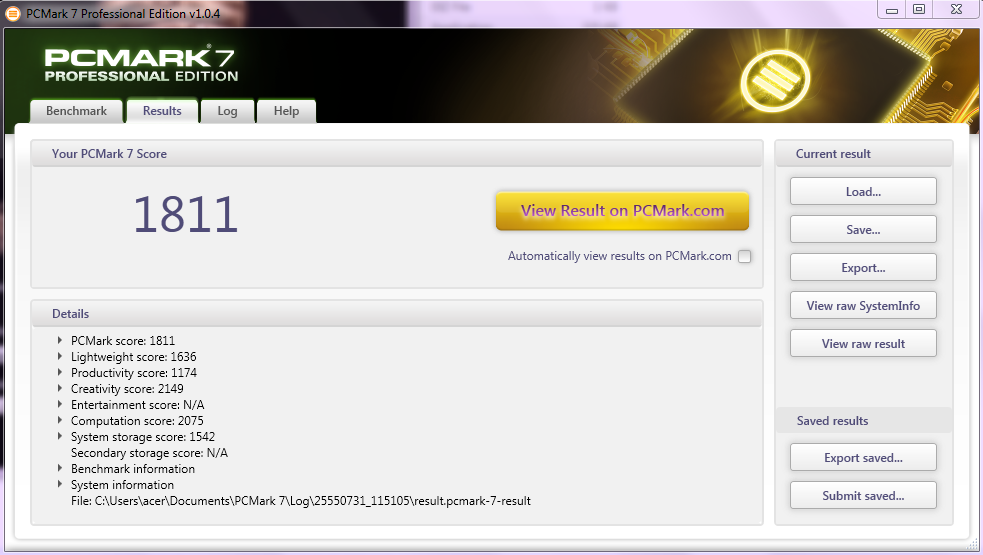Viewport: 983px width, 555px height.
Task: Click the Submit saved... button
Action: 863,495
